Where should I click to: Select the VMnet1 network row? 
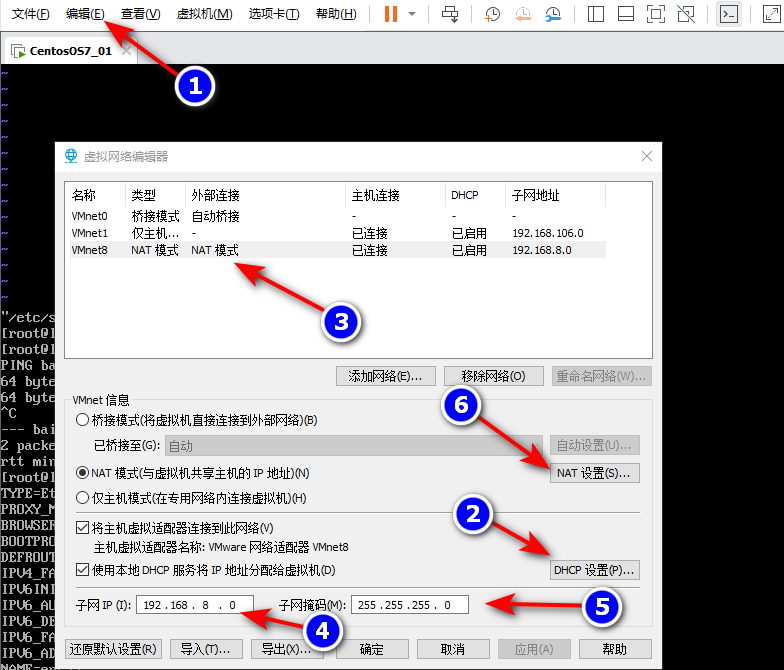point(338,233)
